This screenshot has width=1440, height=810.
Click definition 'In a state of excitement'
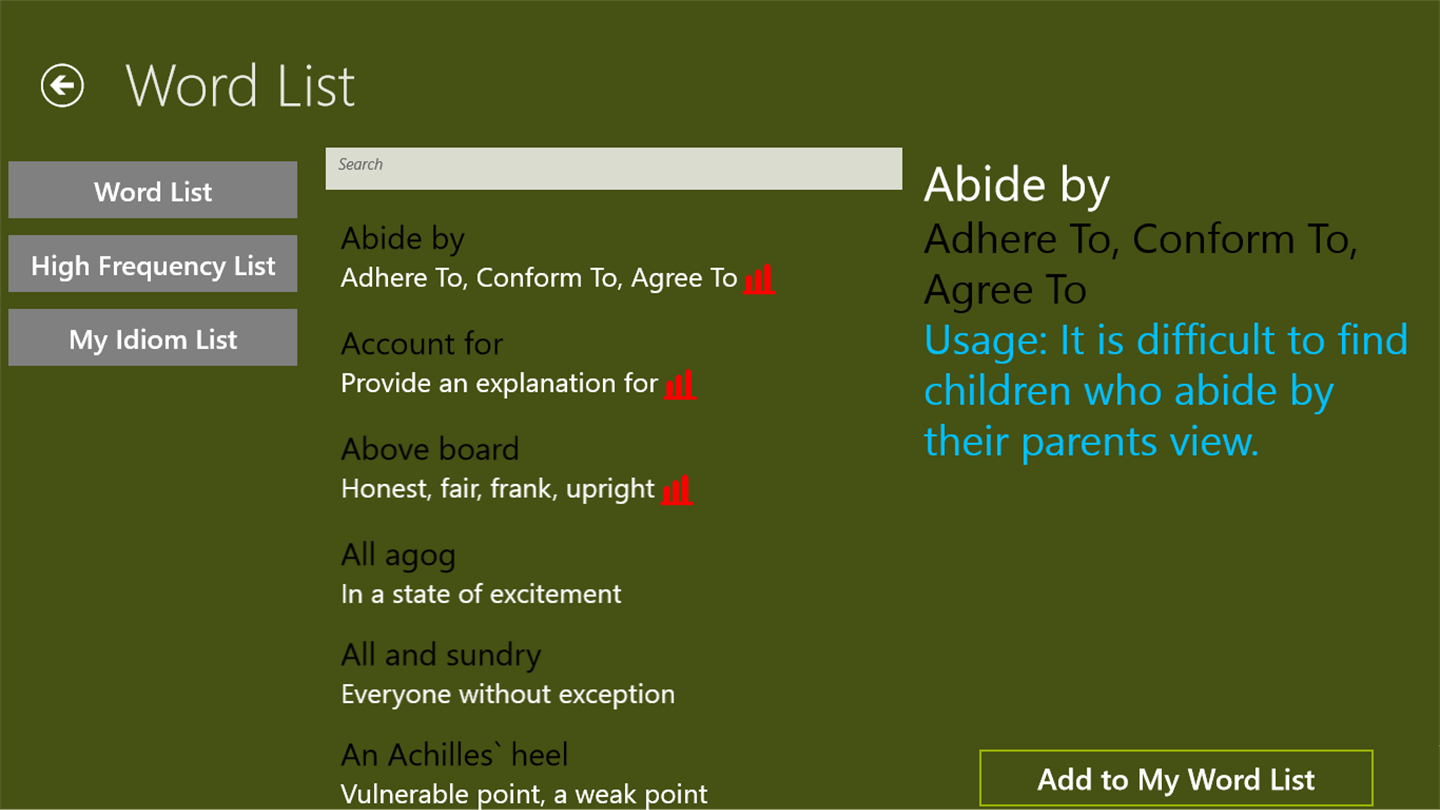tap(481, 594)
